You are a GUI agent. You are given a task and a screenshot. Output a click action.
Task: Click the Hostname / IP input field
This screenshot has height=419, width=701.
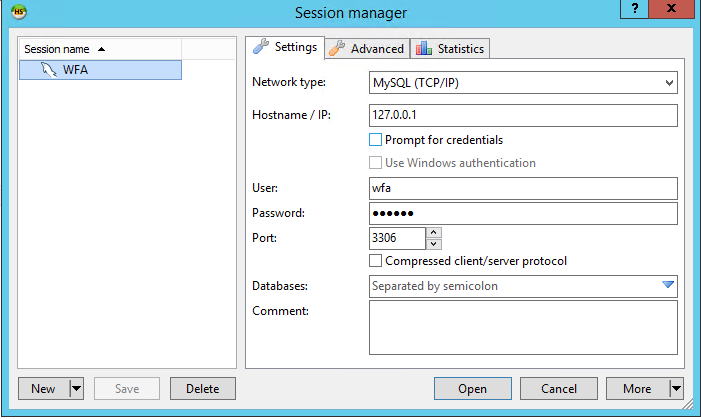coord(523,115)
